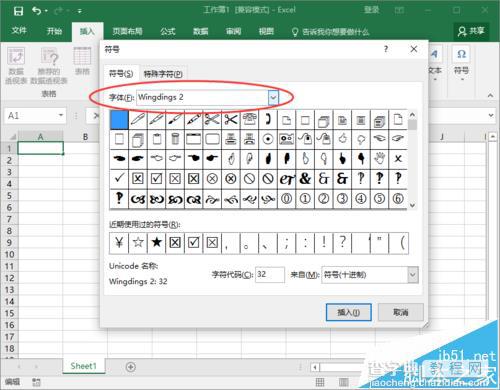The width and height of the screenshot is (500, 390).
Task: Pick the question mark recent symbol
Action: pyautogui.click(x=342, y=243)
